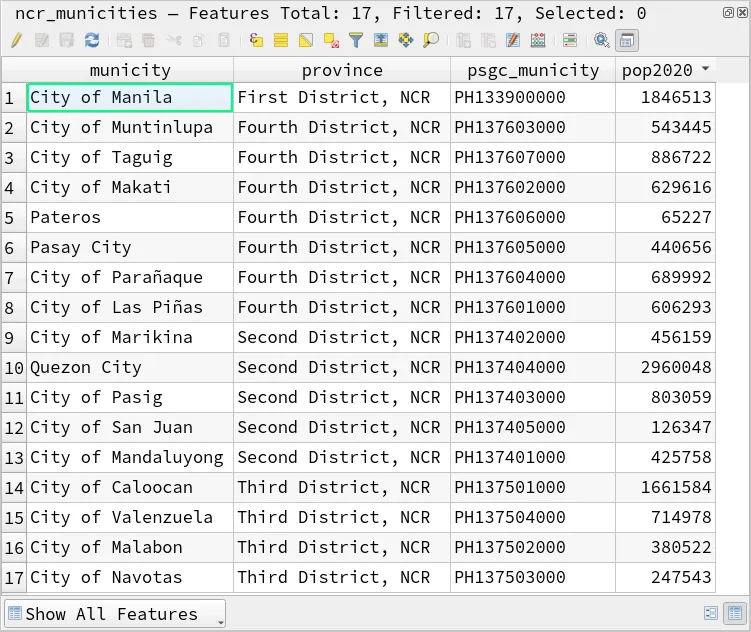This screenshot has width=751, height=632.
Task: Click the float/undock panel icon at top right
Action: point(728,13)
